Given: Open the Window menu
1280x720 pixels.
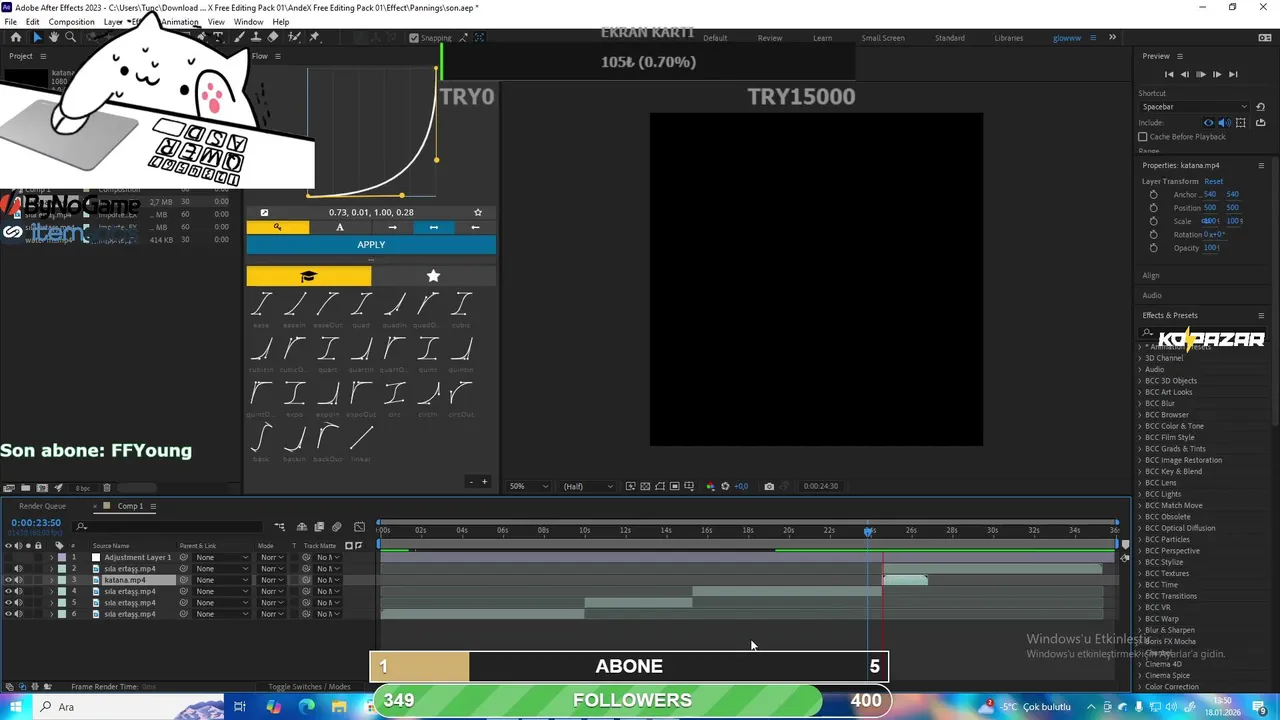Looking at the screenshot, I should [x=248, y=22].
